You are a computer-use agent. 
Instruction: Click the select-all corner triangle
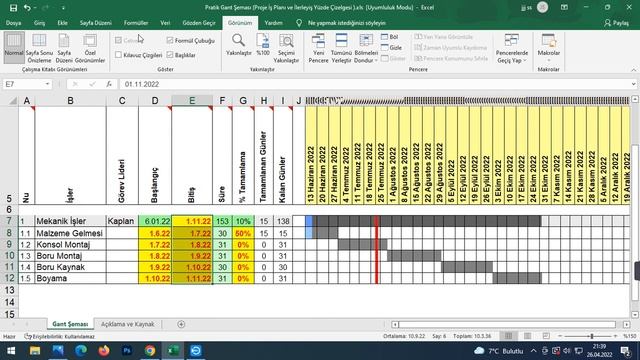13,100
